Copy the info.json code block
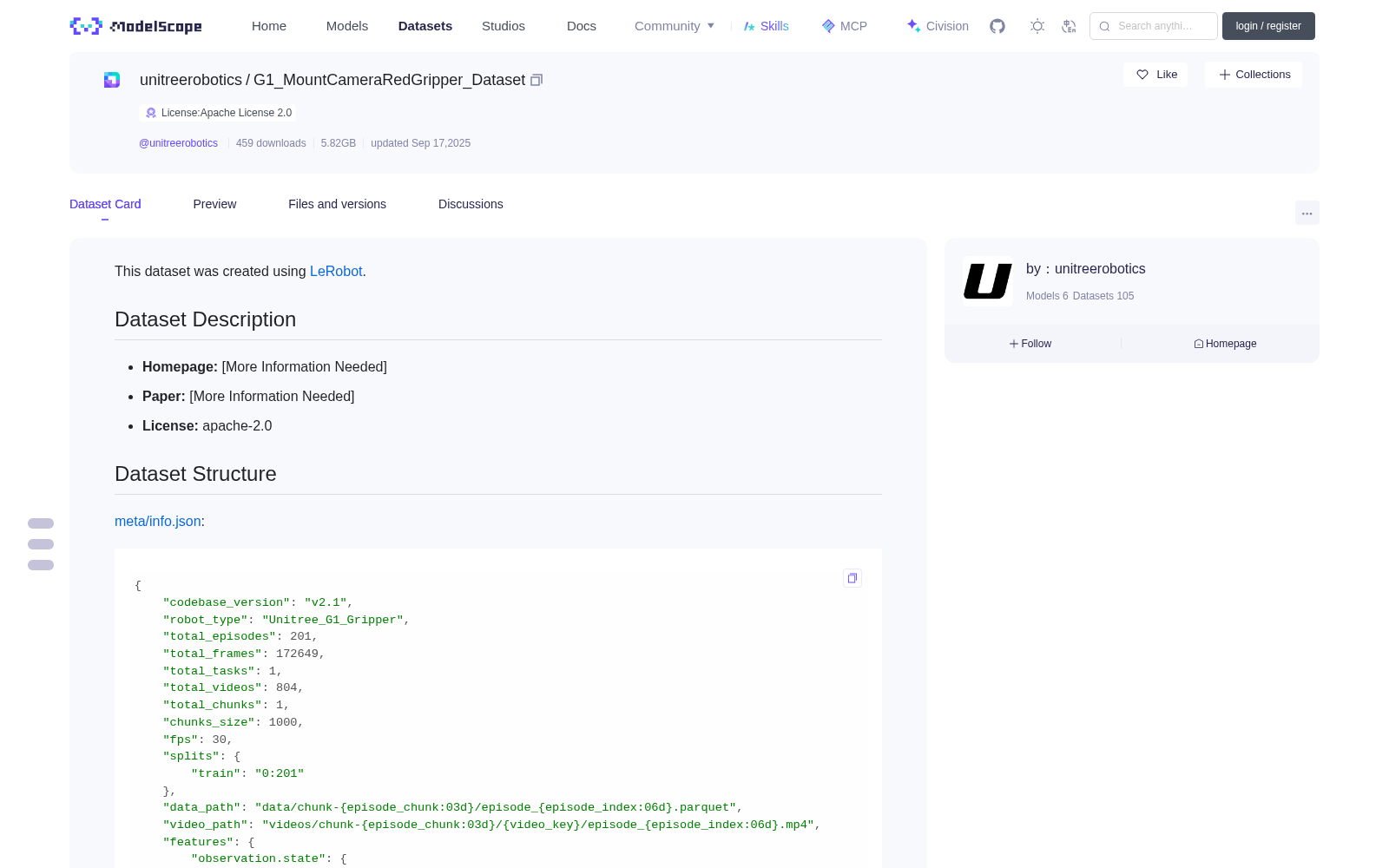 (x=852, y=578)
